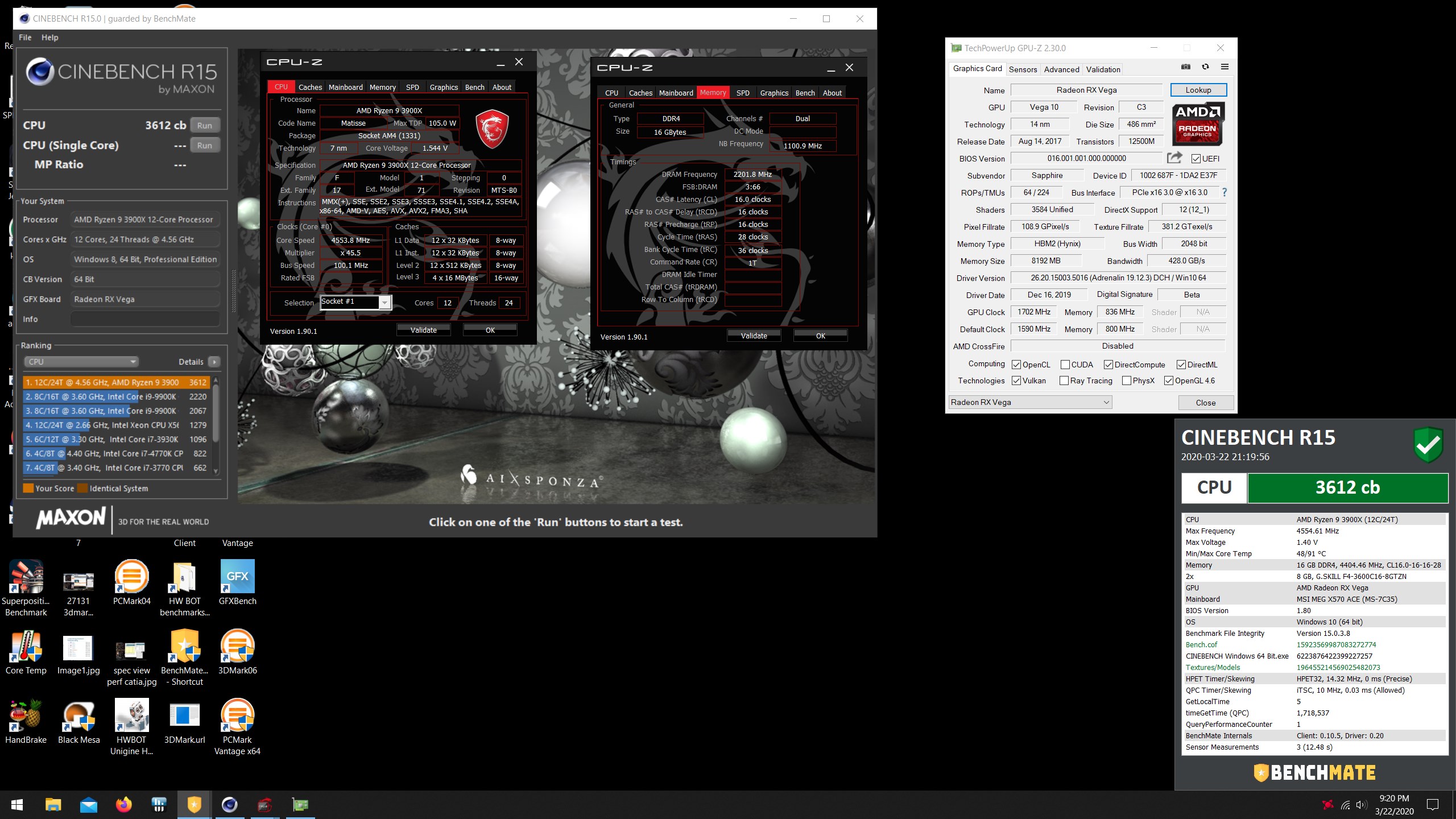
Task: Open GFXBench desktop icon
Action: 238,582
